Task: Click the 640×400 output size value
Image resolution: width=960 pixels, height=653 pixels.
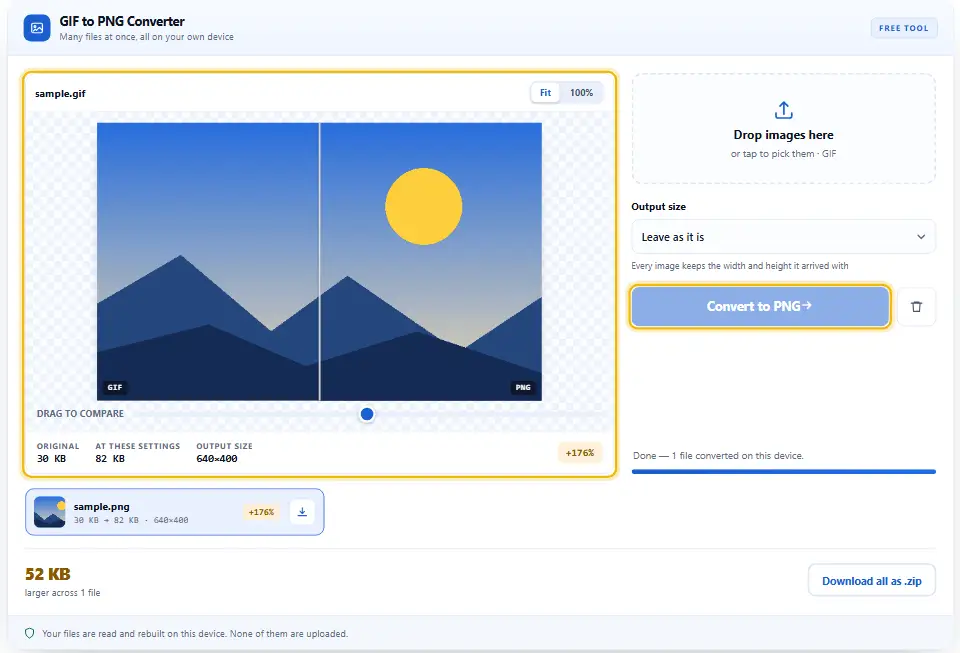Action: (217, 458)
